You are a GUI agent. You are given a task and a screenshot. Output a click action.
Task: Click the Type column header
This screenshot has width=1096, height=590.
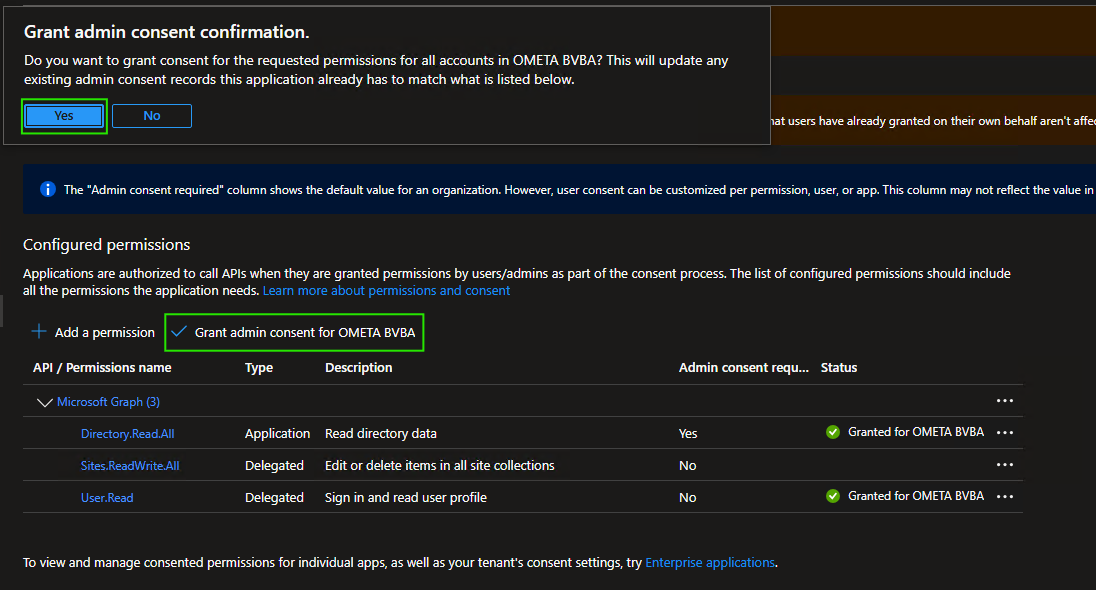click(259, 368)
